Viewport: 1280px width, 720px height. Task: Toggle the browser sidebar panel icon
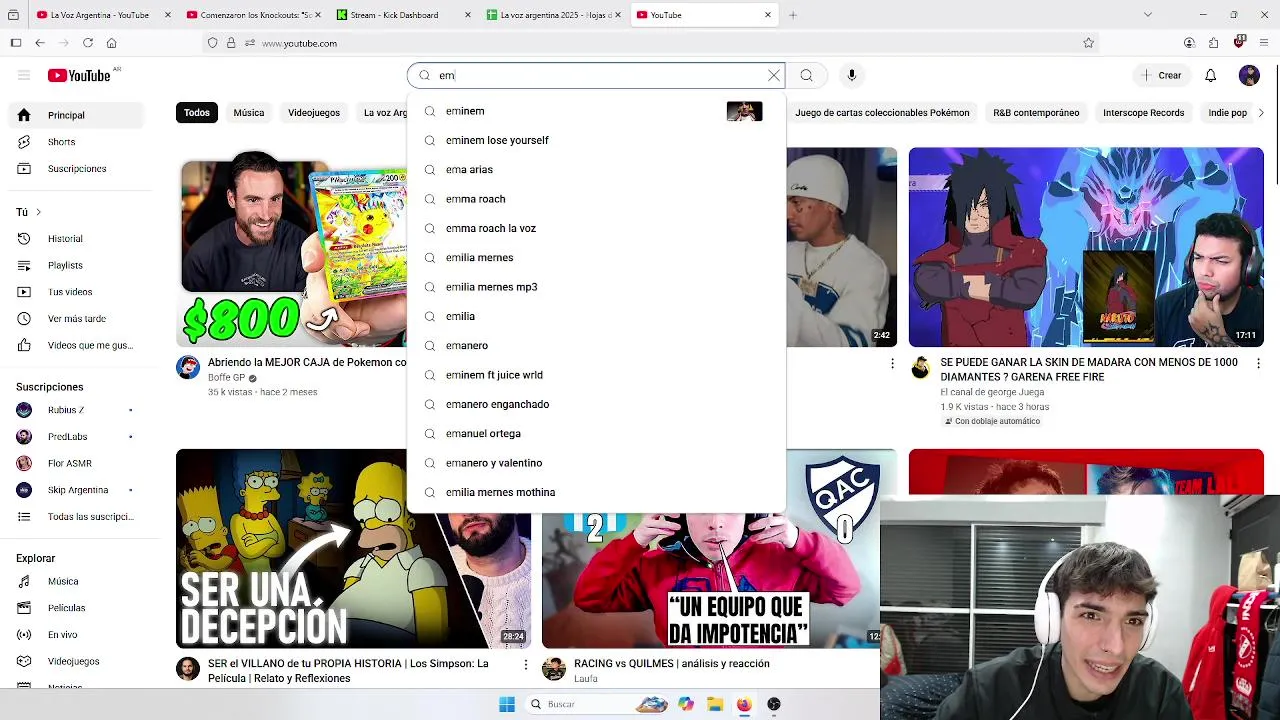coord(16,43)
